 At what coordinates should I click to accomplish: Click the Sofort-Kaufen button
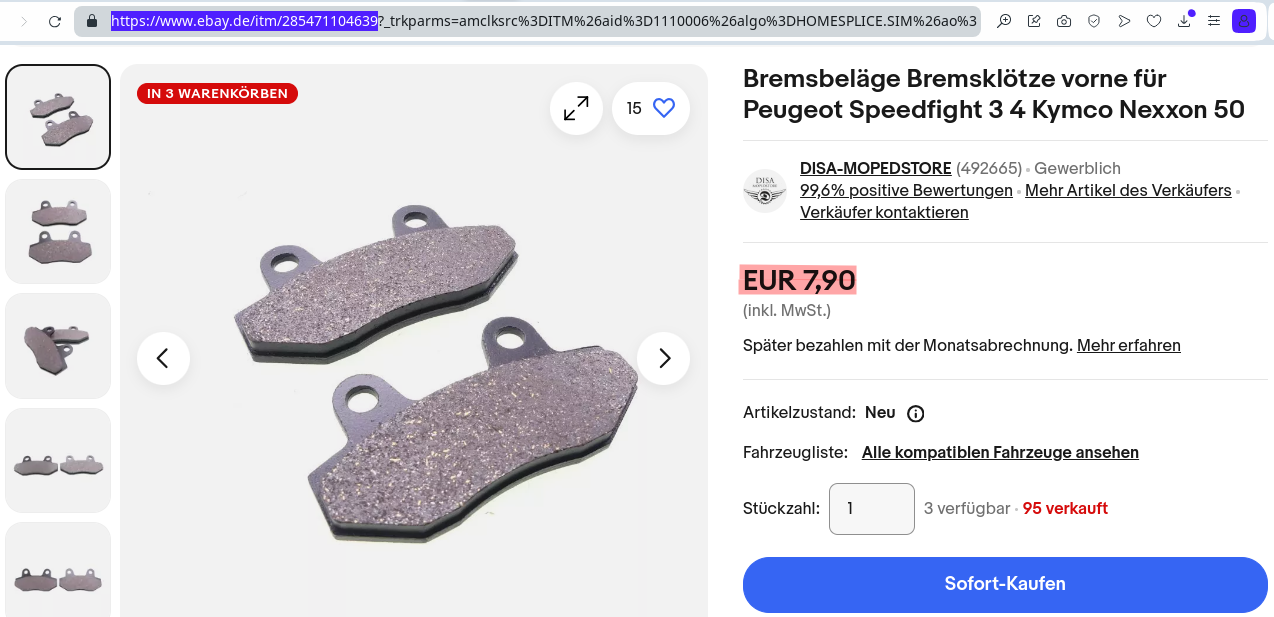1005,584
